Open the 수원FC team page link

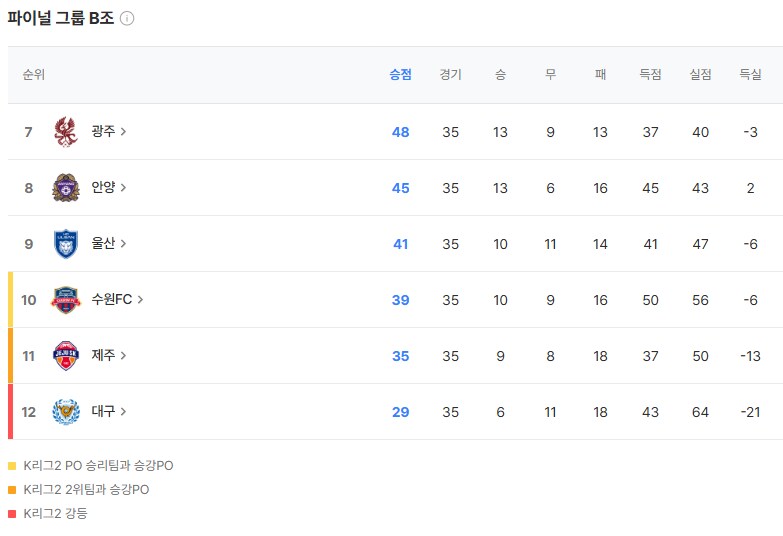(x=111, y=300)
